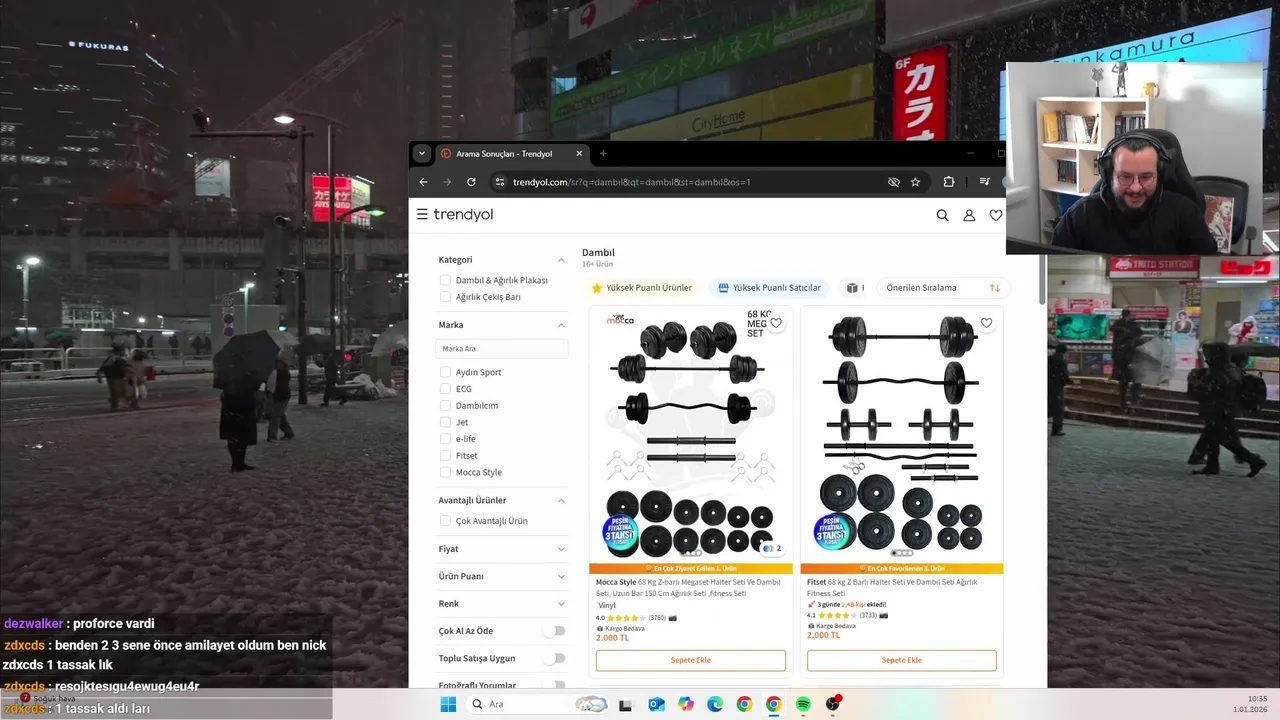The image size is (1280, 720).
Task: Check the Aydın Sport brand
Action: [445, 372]
